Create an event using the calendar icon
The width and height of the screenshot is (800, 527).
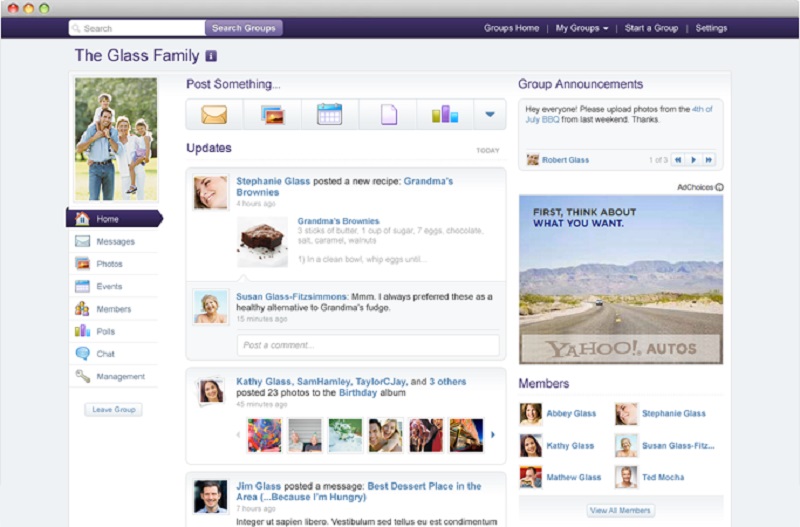[330, 114]
